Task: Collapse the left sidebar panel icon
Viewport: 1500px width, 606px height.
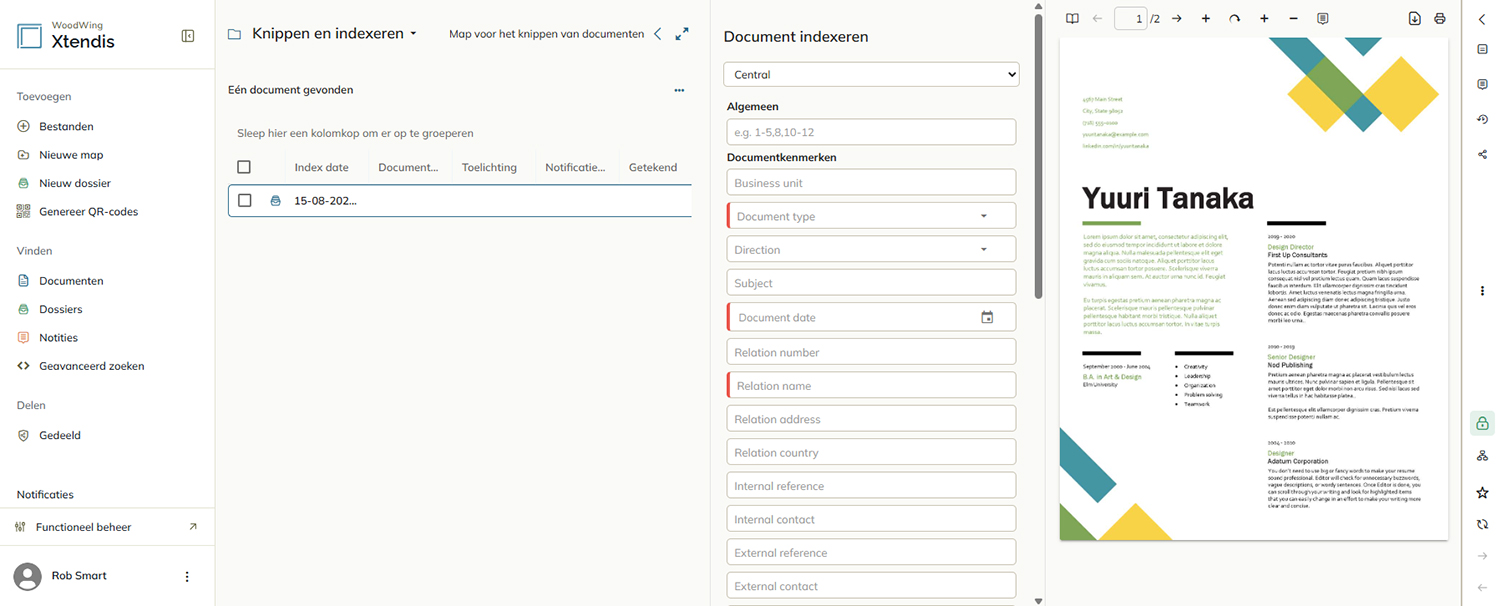Action: pyautogui.click(x=188, y=36)
